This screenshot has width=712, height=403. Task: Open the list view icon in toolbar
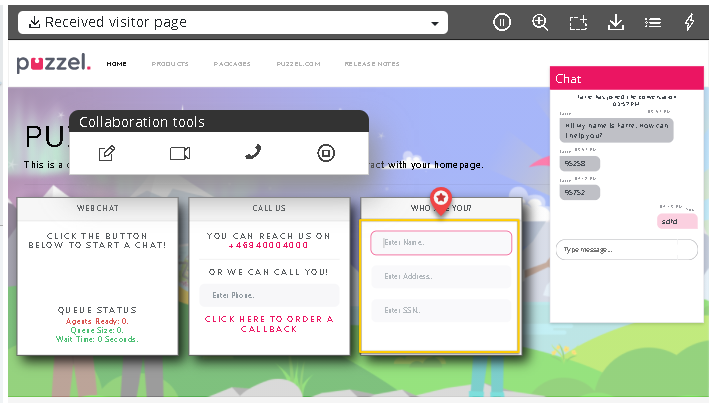click(652, 22)
